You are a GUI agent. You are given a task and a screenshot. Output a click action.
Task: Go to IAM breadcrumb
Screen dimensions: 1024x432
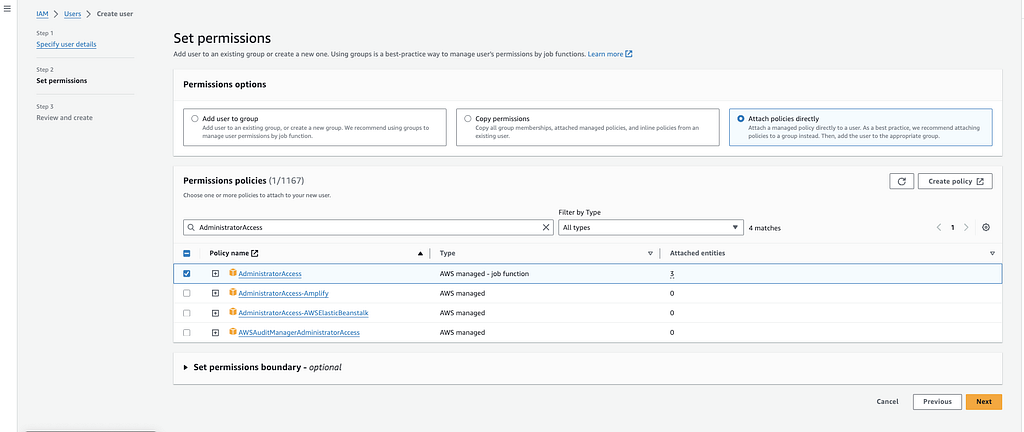tap(42, 14)
